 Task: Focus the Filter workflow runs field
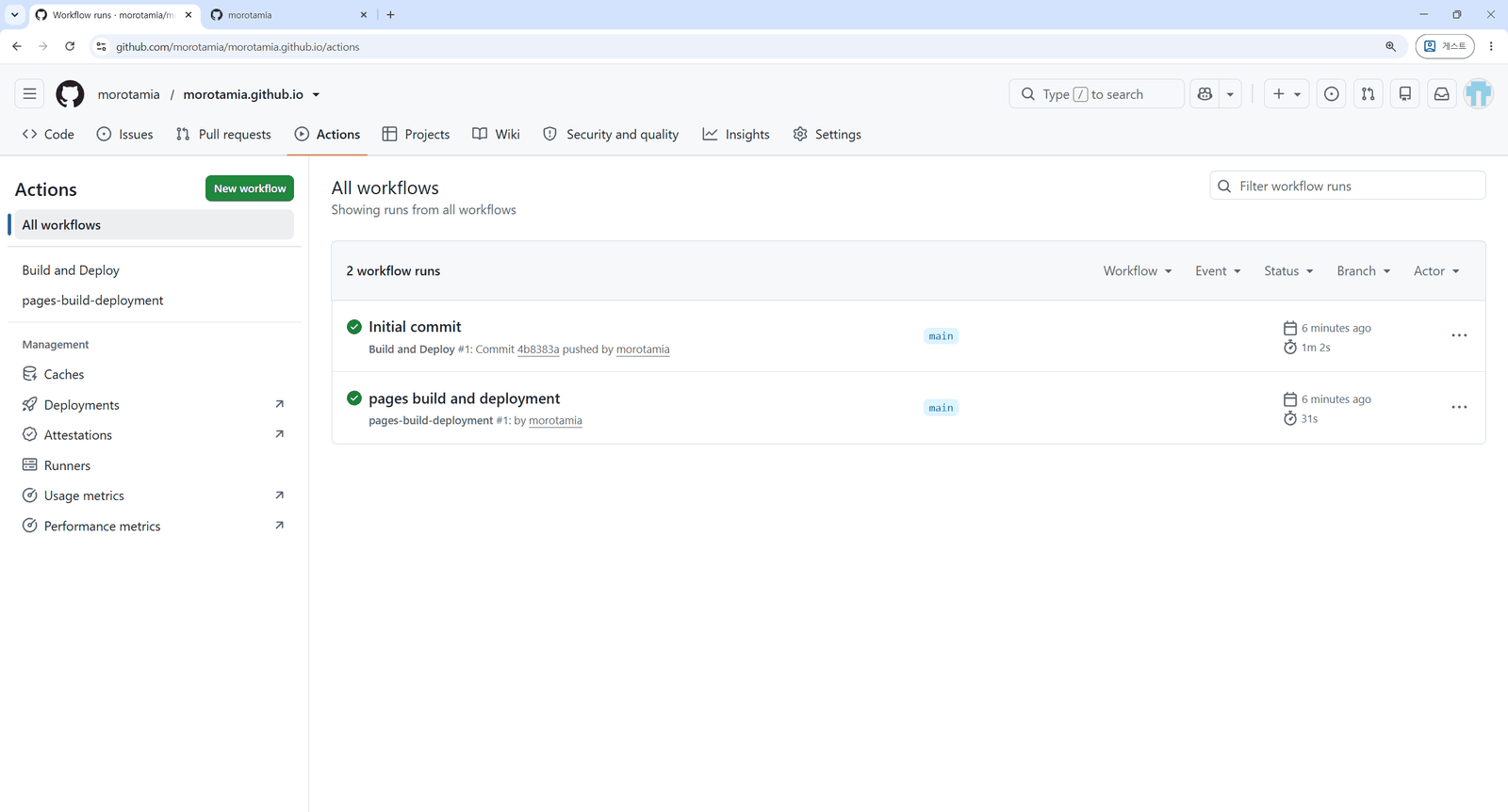[x=1347, y=187]
